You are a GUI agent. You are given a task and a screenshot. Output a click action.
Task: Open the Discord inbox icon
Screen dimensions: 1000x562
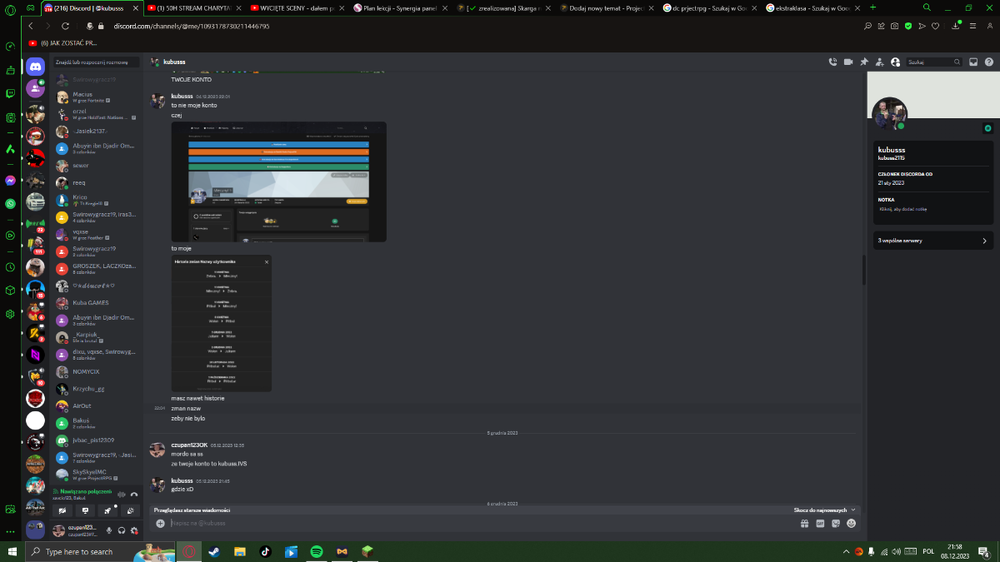(x=973, y=62)
